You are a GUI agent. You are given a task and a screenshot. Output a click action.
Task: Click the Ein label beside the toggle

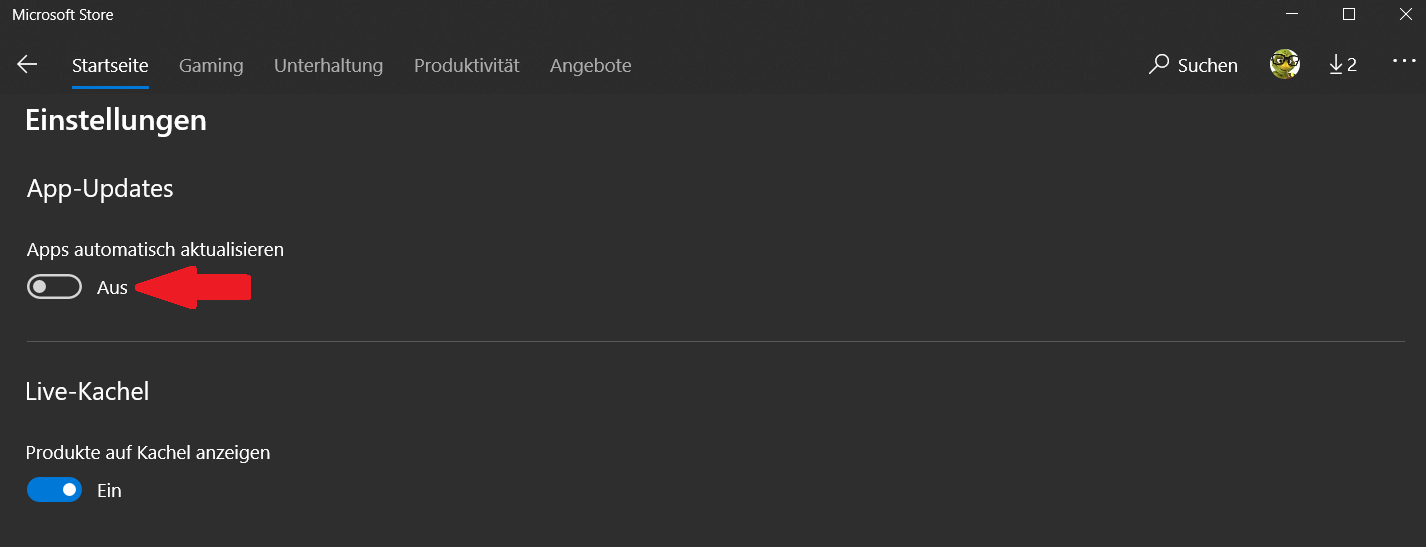[x=109, y=490]
